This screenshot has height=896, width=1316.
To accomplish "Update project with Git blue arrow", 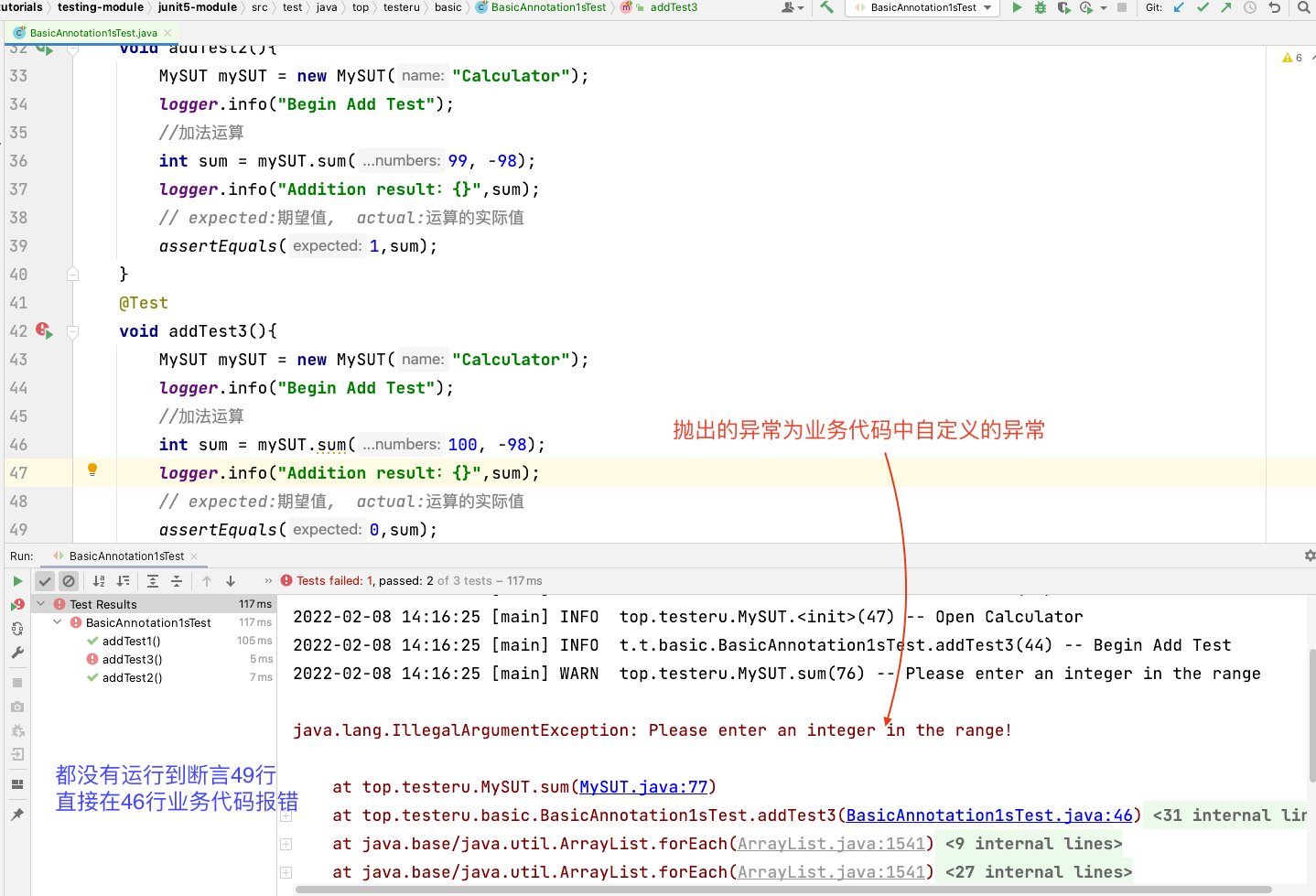I will [1179, 7].
